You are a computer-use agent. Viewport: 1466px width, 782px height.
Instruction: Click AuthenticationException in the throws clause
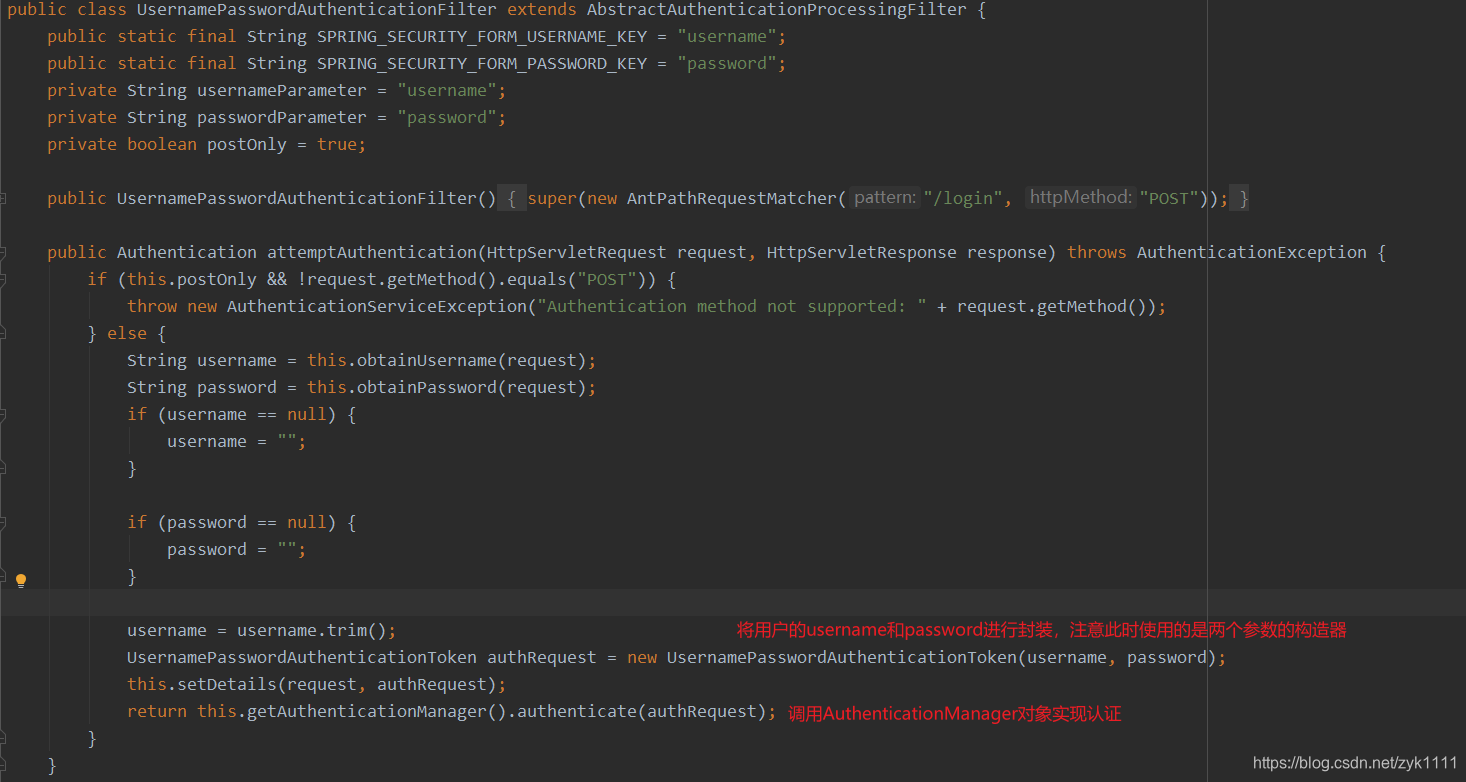(x=1252, y=252)
